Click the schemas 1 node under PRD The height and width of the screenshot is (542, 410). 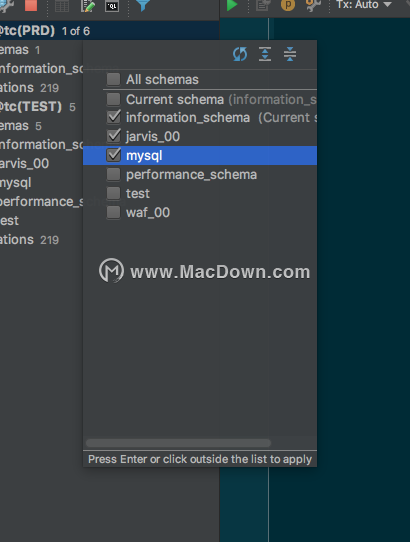tap(20, 50)
